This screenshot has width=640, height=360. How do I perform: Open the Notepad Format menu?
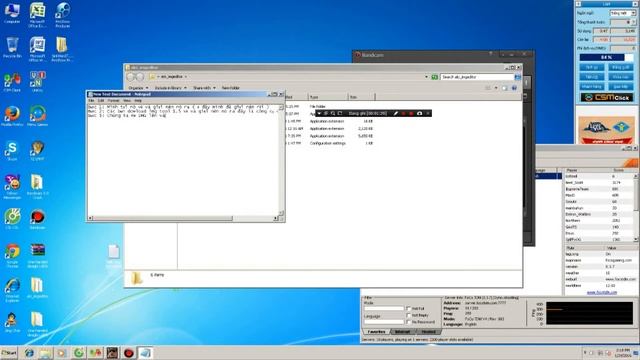click(x=113, y=100)
